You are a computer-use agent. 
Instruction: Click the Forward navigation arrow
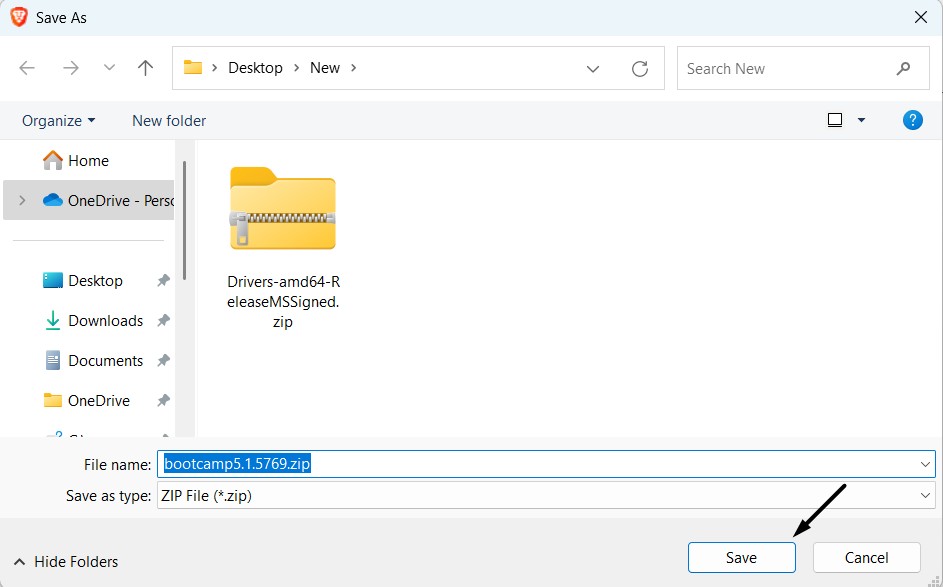(71, 68)
